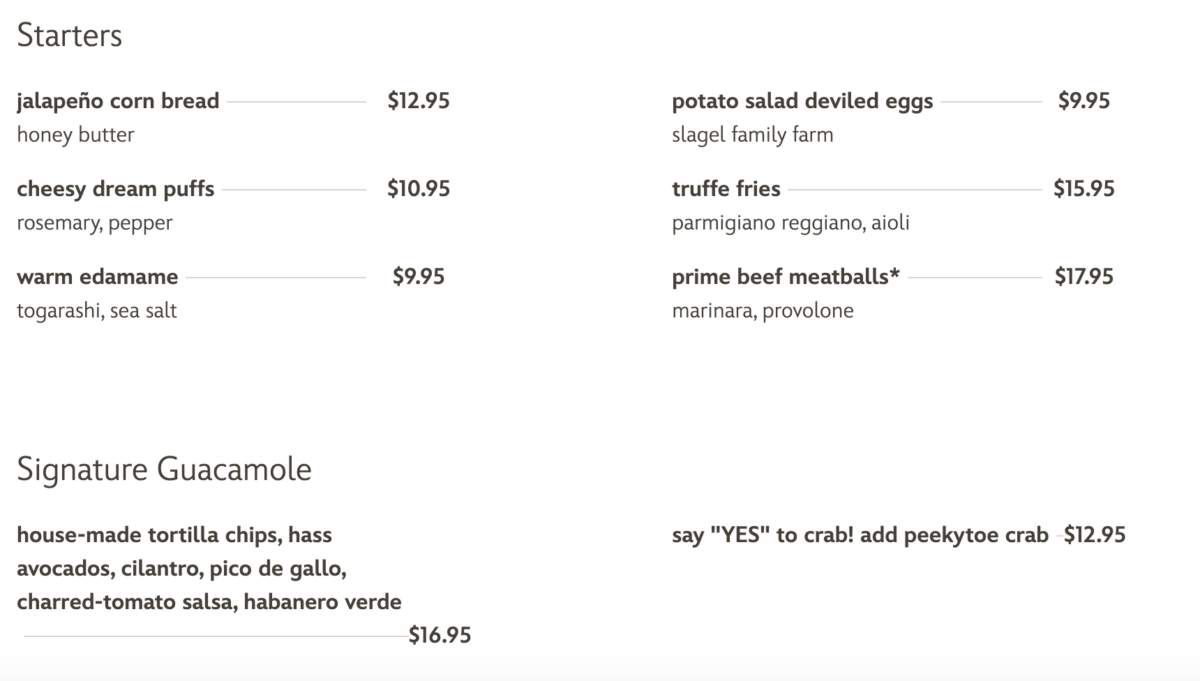Click the Signature Guacamole heading
The width and height of the screenshot is (1200, 681).
pyautogui.click(x=164, y=470)
